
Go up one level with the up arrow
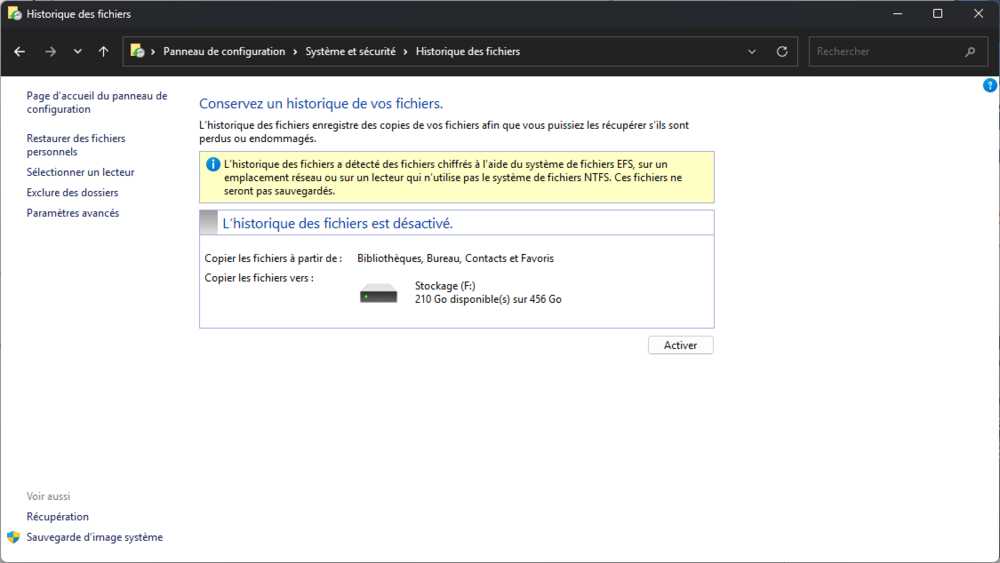[x=104, y=52]
